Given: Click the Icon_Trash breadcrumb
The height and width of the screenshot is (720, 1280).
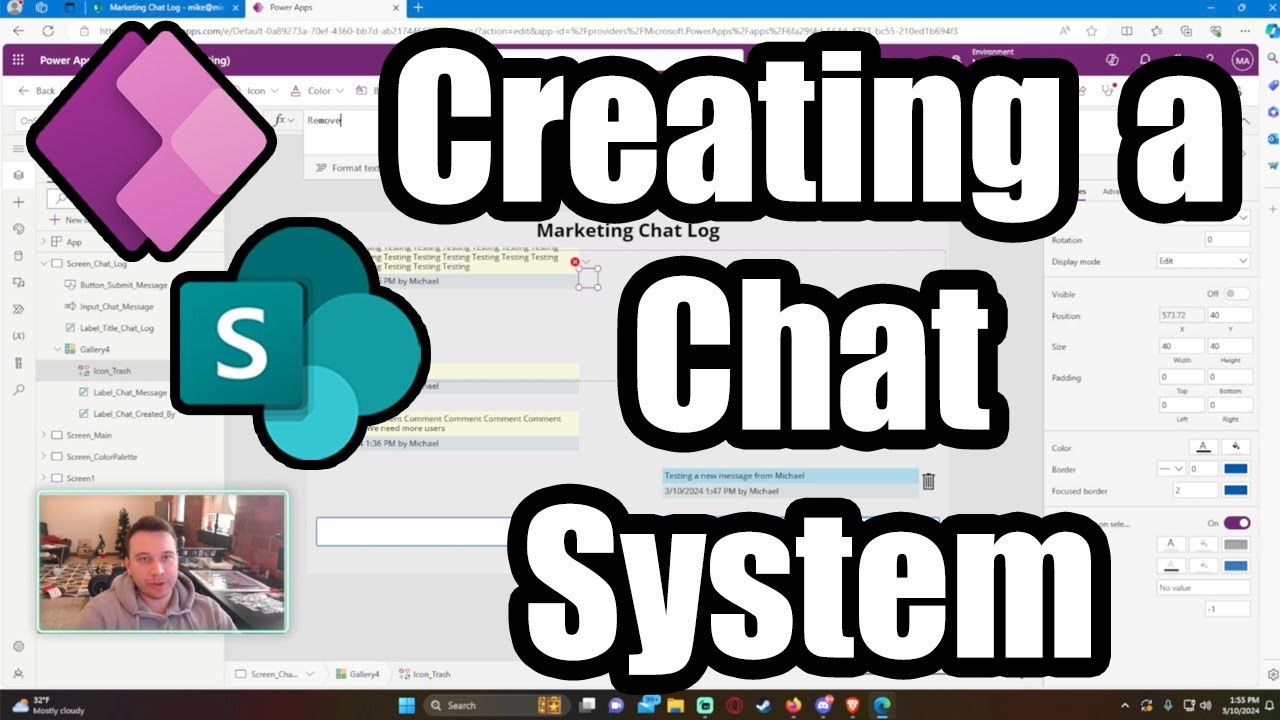Looking at the screenshot, I should coord(425,674).
